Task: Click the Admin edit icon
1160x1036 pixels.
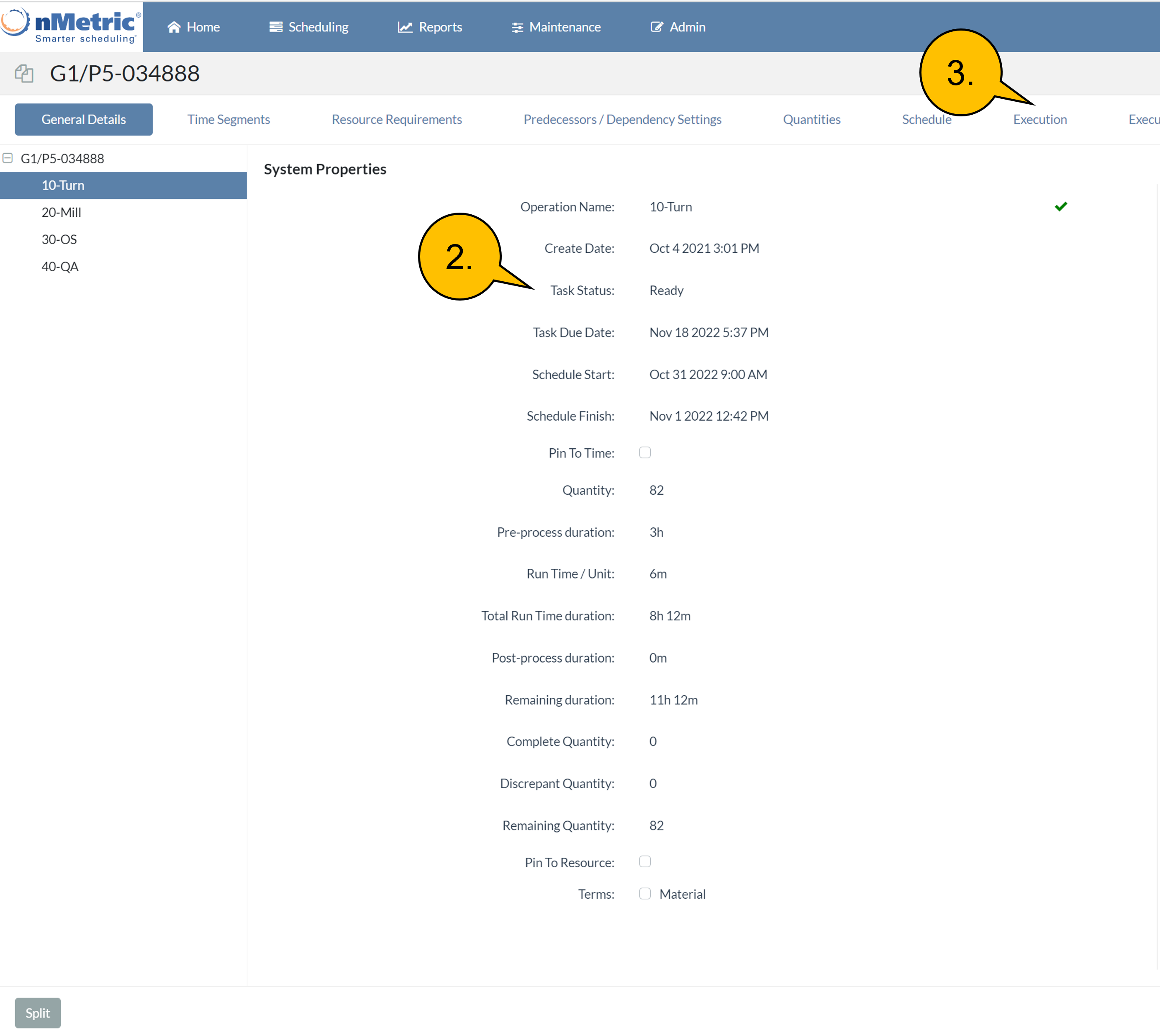Action: tap(657, 27)
